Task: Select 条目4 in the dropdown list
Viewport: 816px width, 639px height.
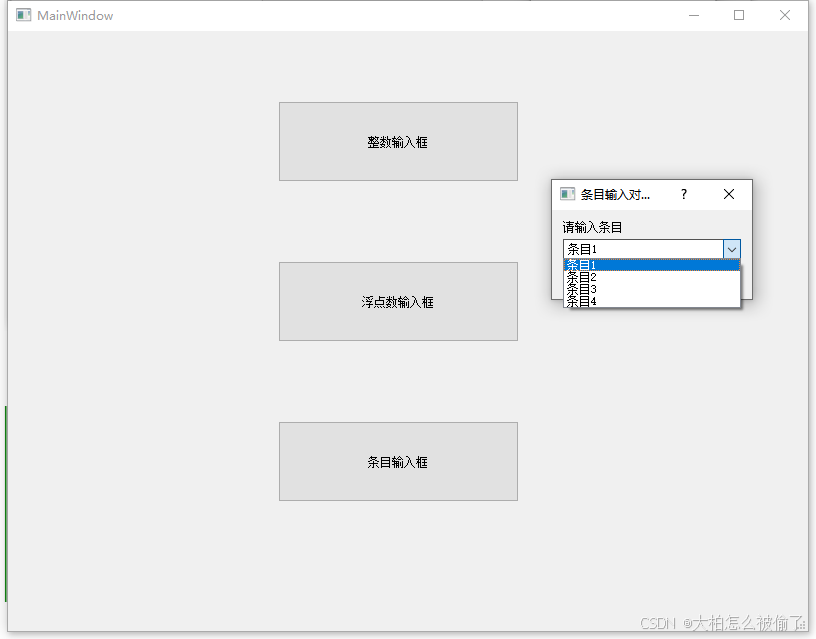Action: [x=652, y=301]
